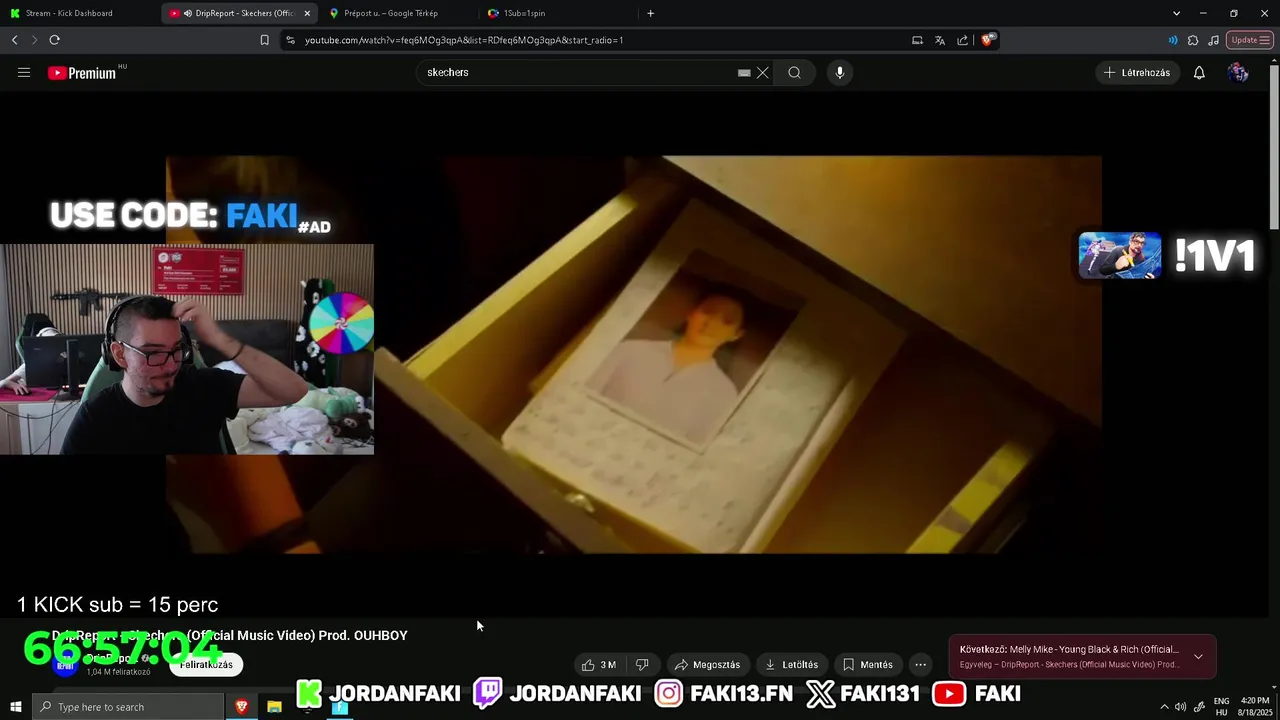Image resolution: width=1280 pixels, height=720 pixels.
Task: Click the Letöltés download button
Action: point(791,664)
